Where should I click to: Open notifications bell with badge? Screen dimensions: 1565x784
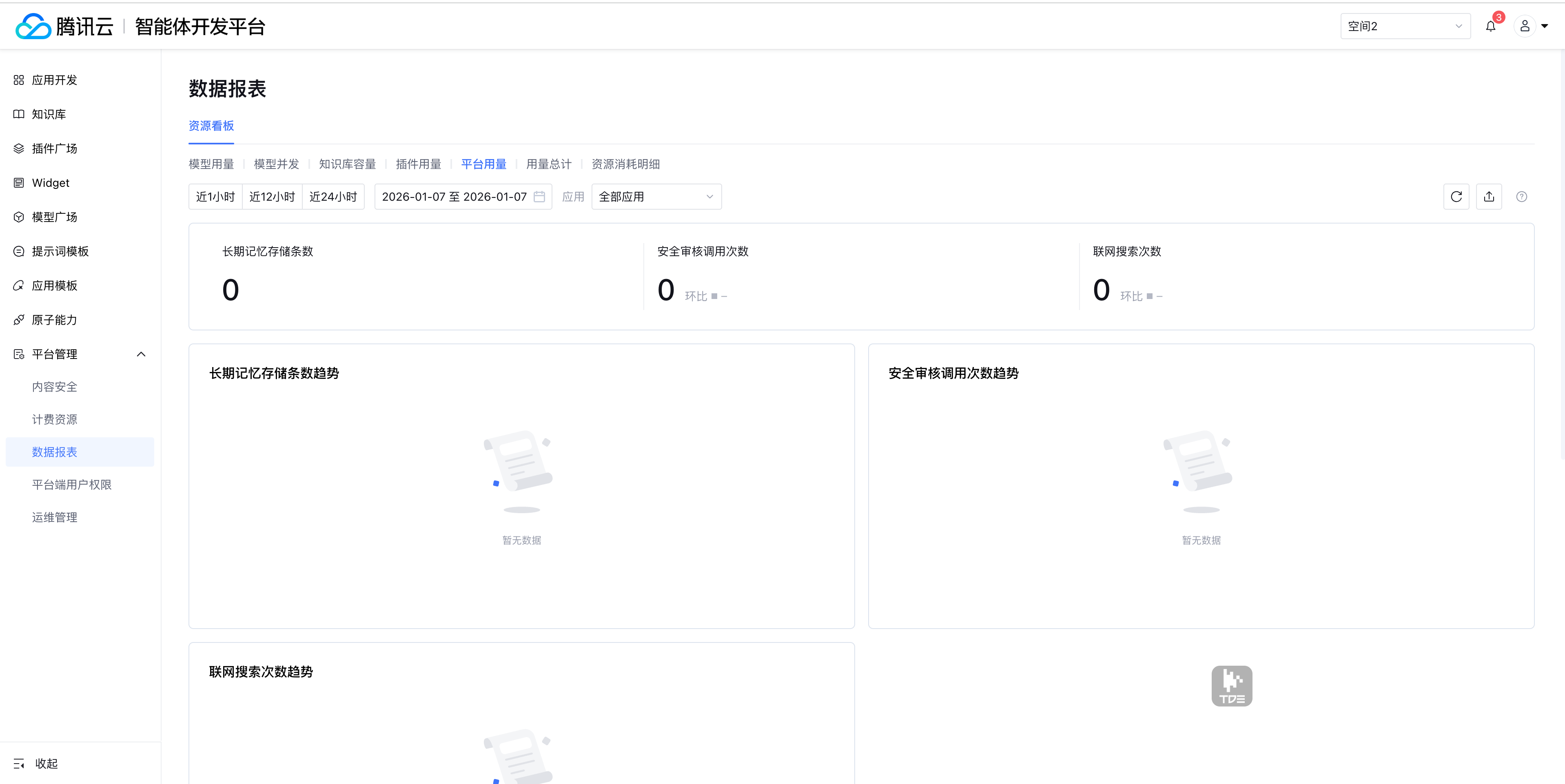click(x=1490, y=26)
